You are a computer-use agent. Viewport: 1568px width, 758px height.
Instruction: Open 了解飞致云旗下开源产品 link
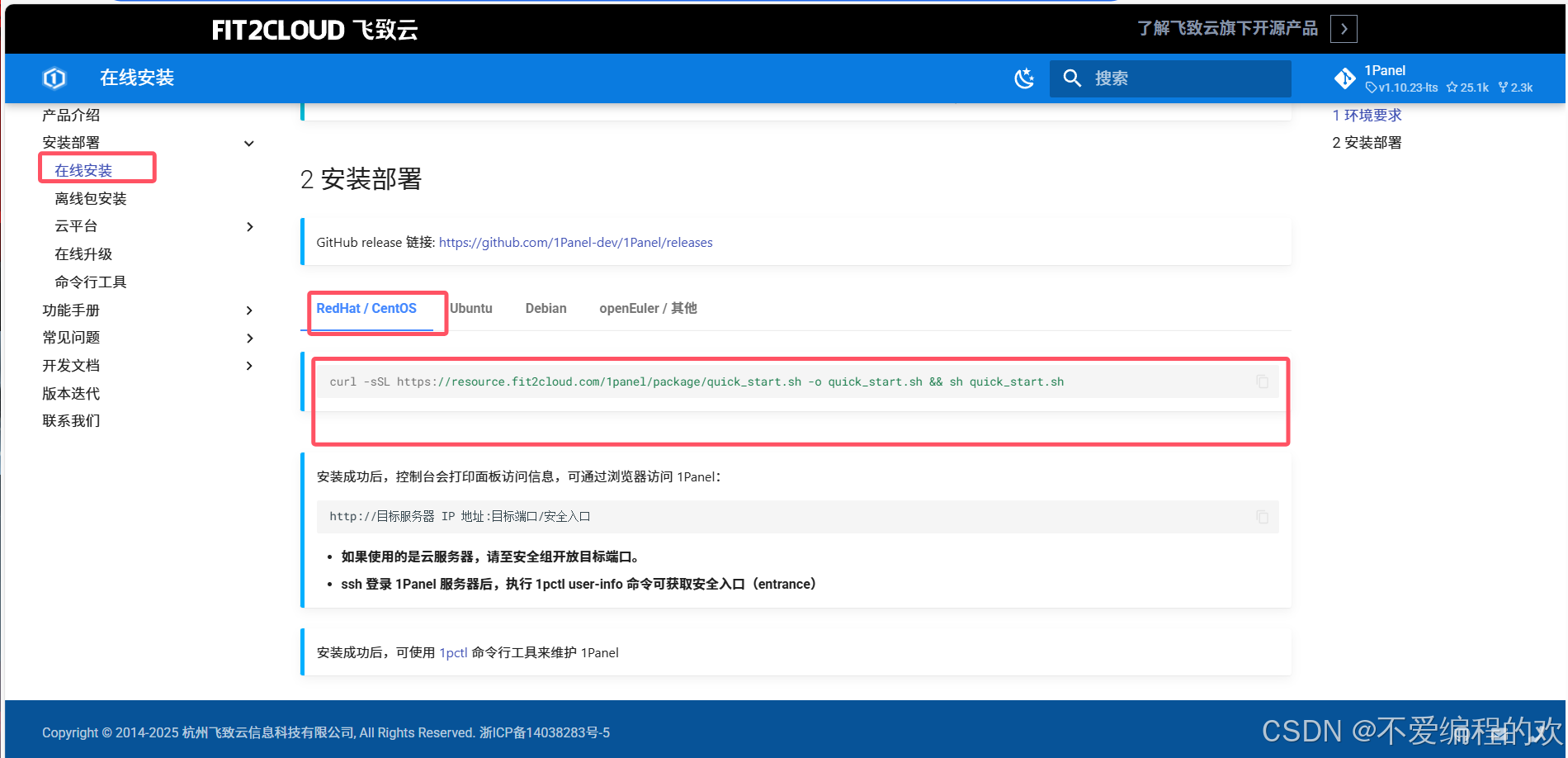click(1227, 29)
